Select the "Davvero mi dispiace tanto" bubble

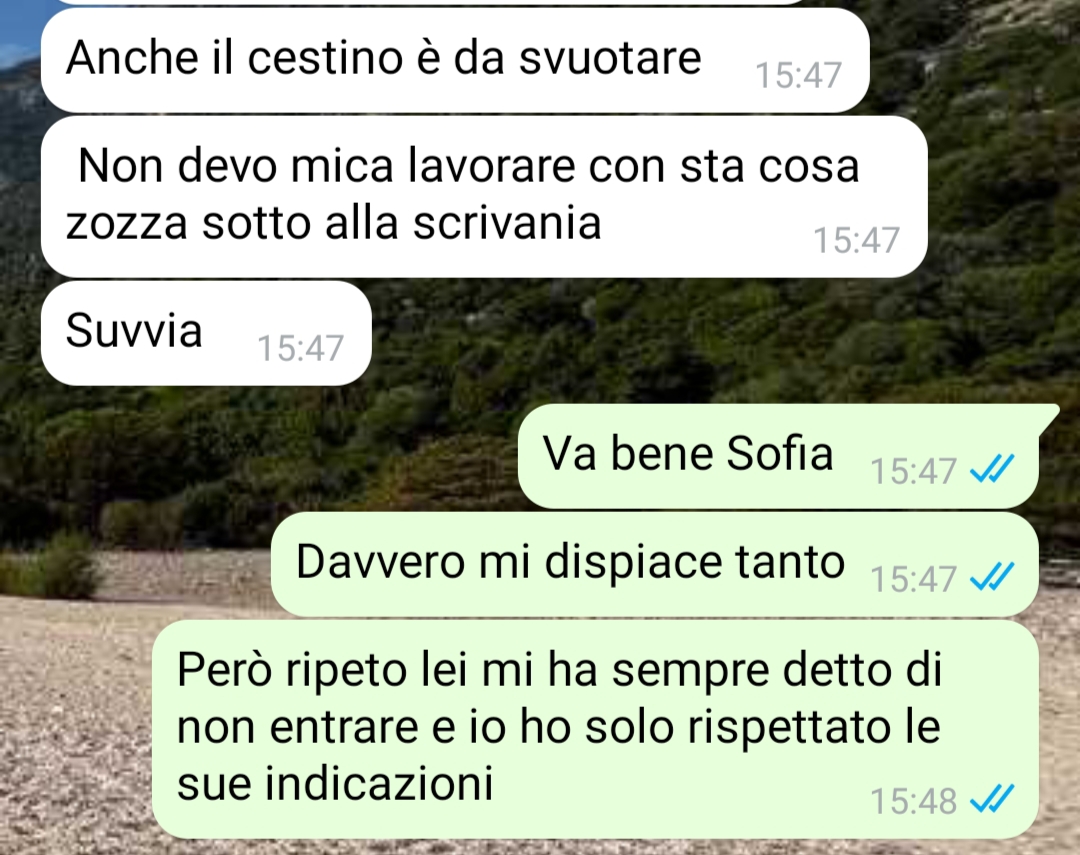[655, 564]
